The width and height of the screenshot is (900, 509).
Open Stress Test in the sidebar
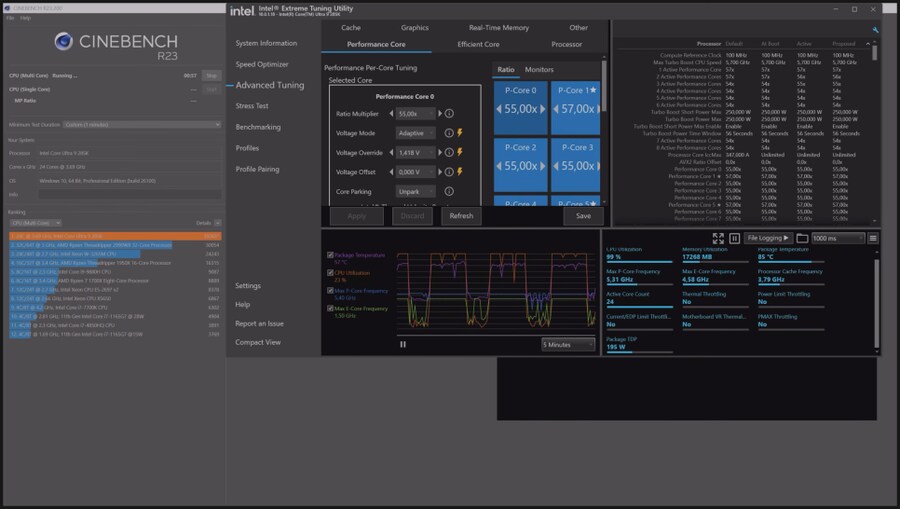[251, 105]
